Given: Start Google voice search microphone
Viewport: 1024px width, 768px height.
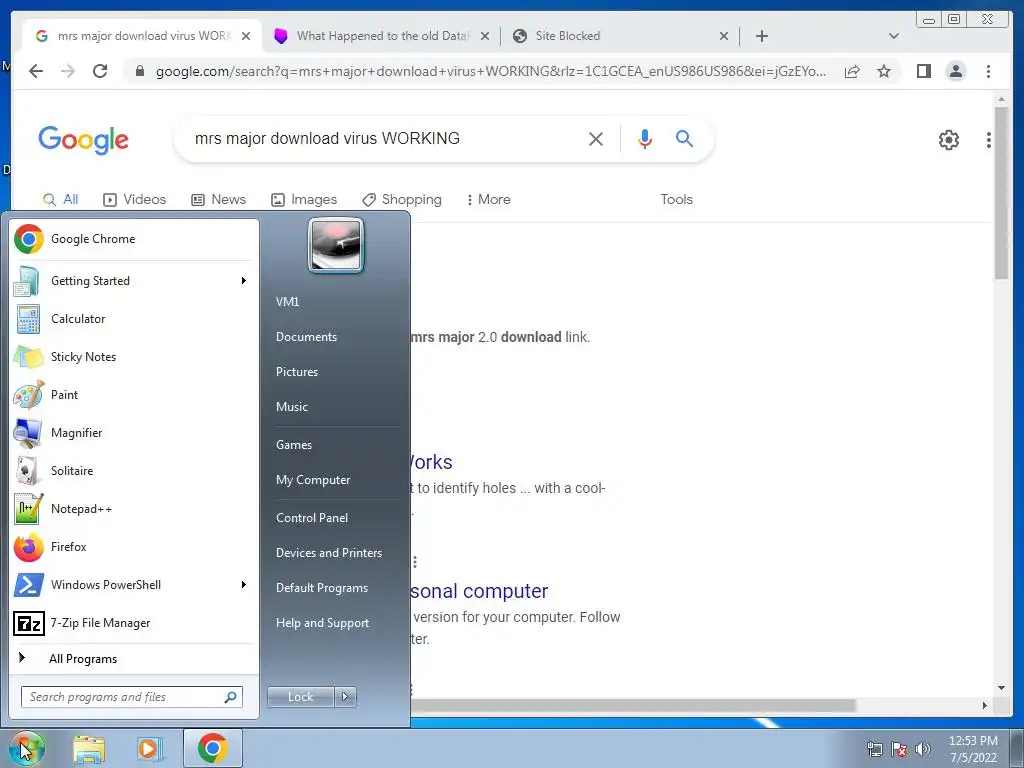Looking at the screenshot, I should (x=645, y=138).
